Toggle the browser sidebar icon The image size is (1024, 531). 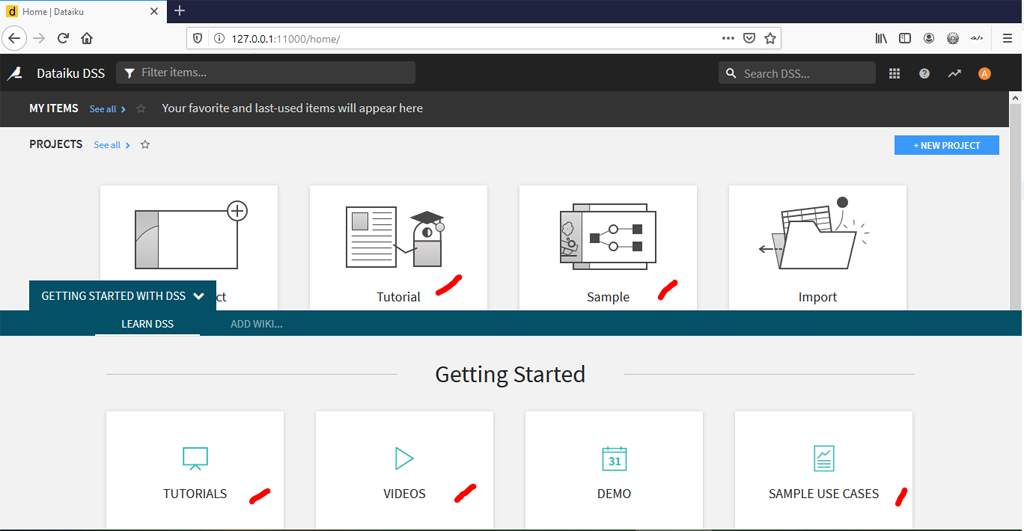click(905, 39)
